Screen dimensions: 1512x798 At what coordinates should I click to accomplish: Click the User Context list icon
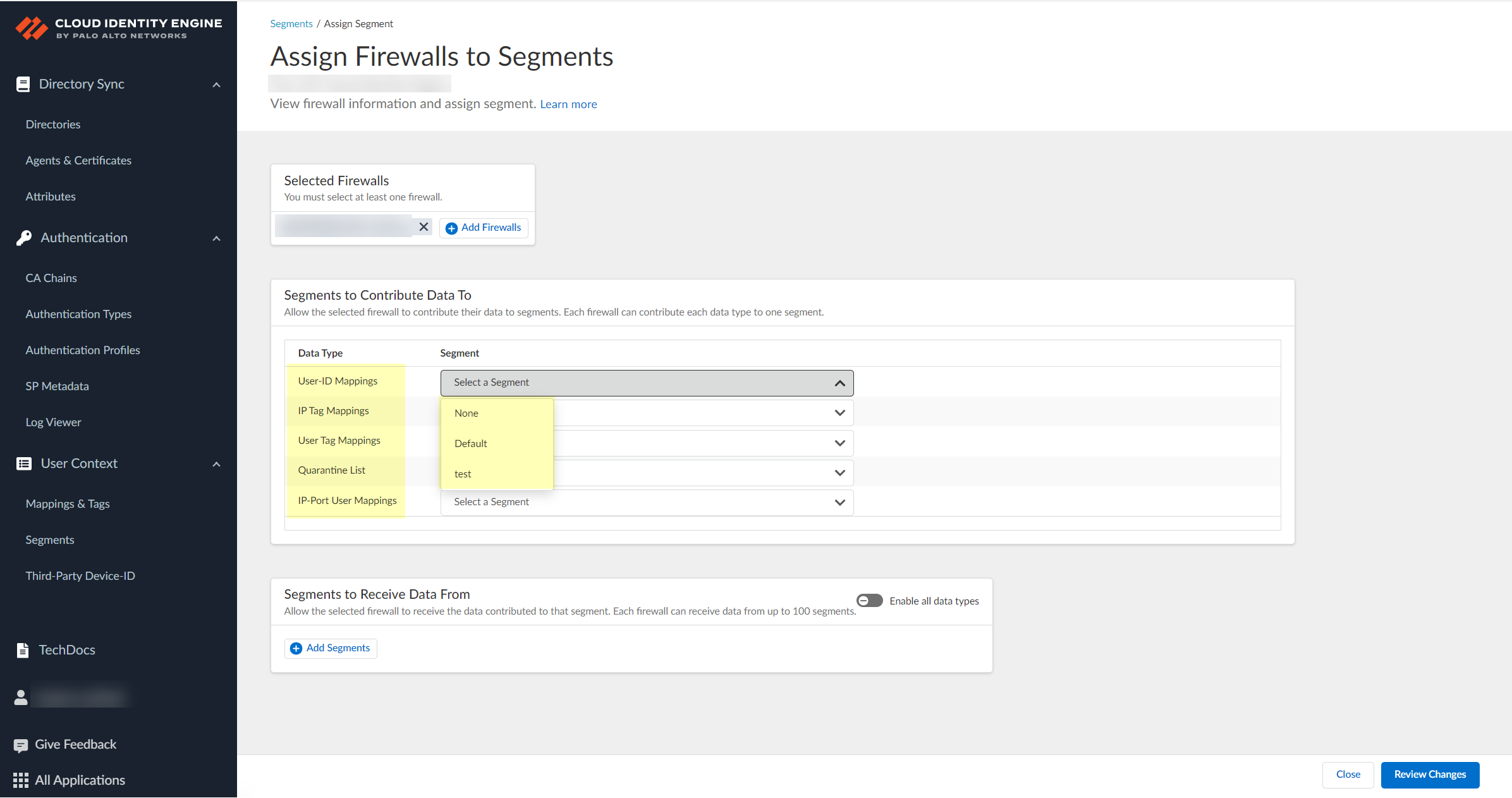tap(24, 463)
